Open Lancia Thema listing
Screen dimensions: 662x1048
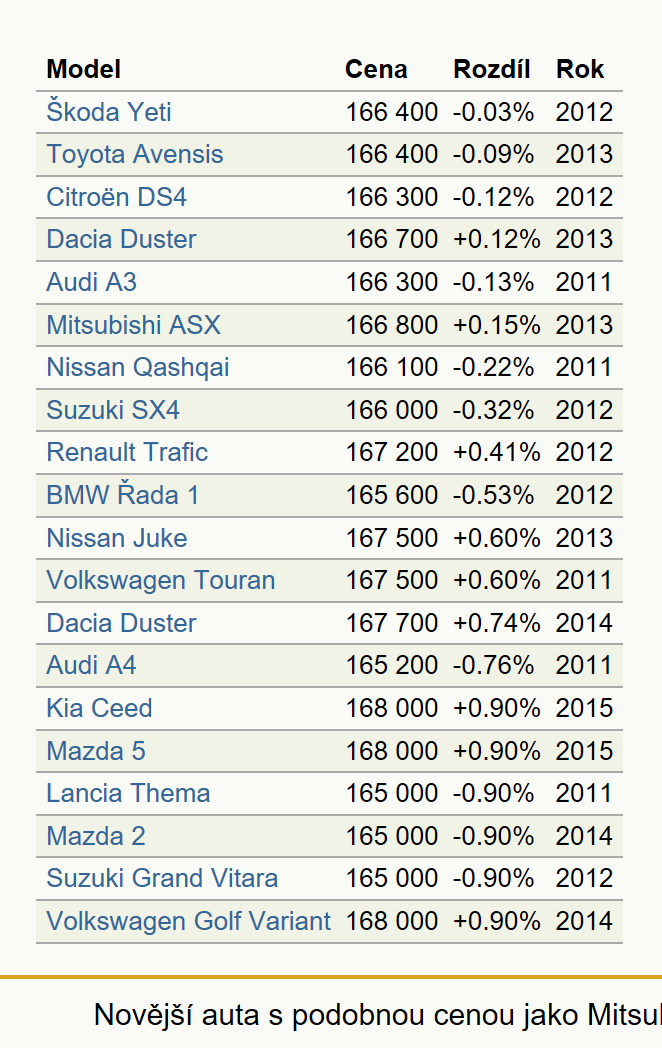128,793
